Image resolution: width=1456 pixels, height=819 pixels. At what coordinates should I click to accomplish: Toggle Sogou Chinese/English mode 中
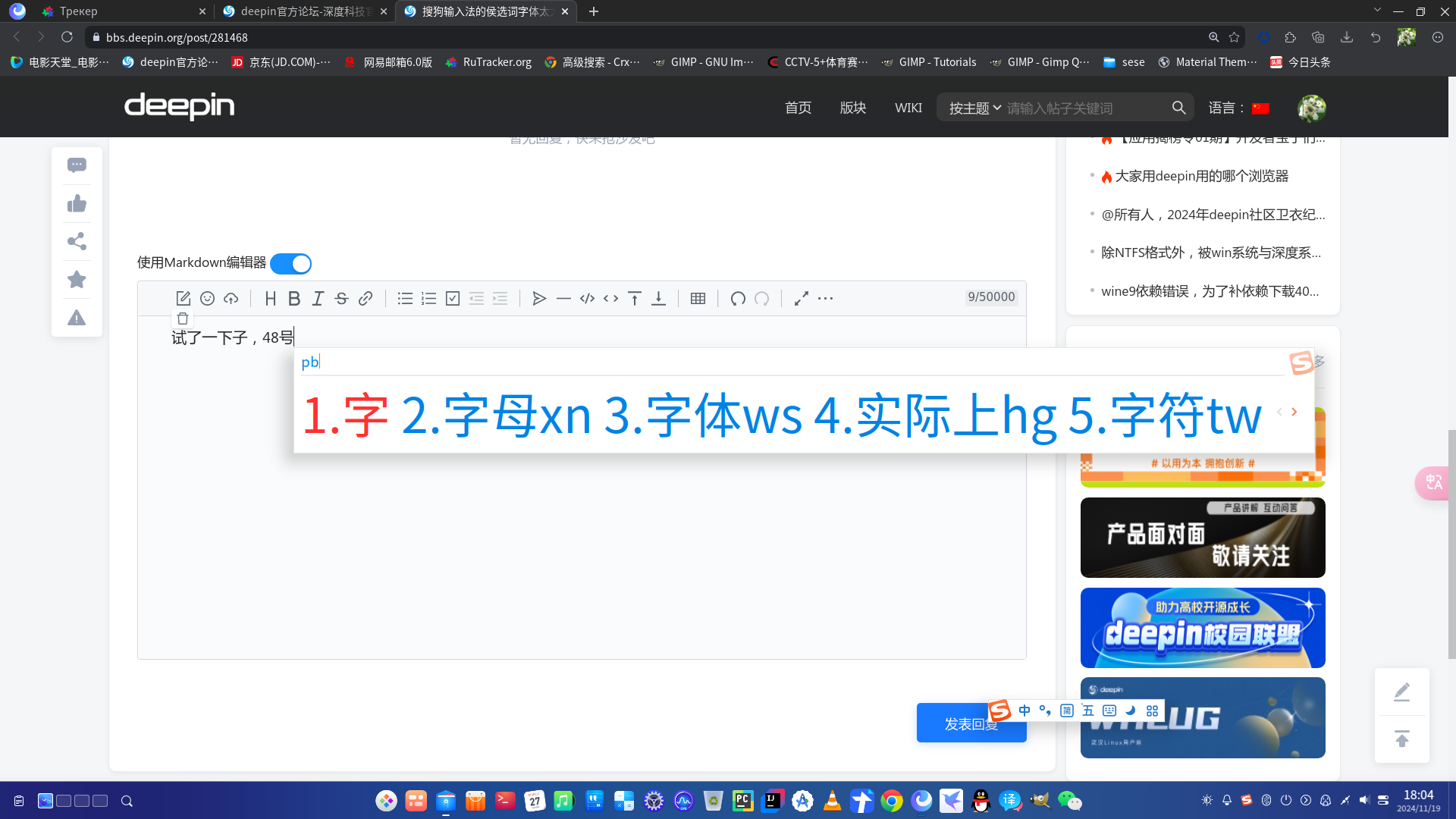[1025, 711]
